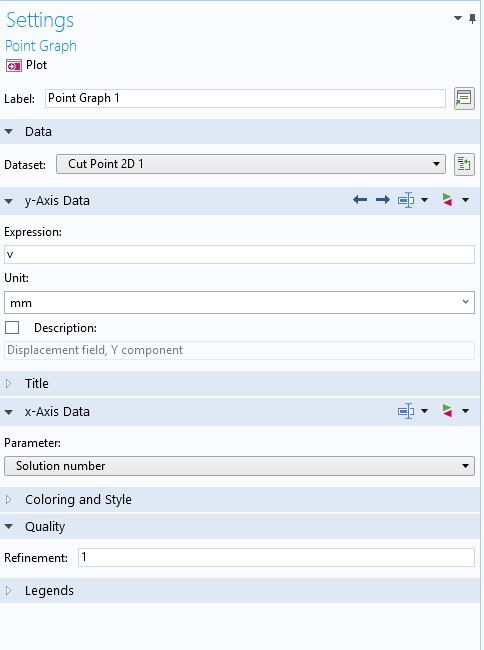The height and width of the screenshot is (650, 484).
Task: Replace expression icon in x-Axis Data header
Action: [x=447, y=411]
